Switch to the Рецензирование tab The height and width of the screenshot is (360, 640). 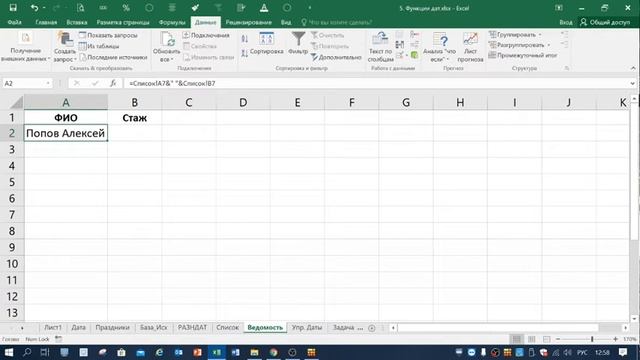coord(249,22)
